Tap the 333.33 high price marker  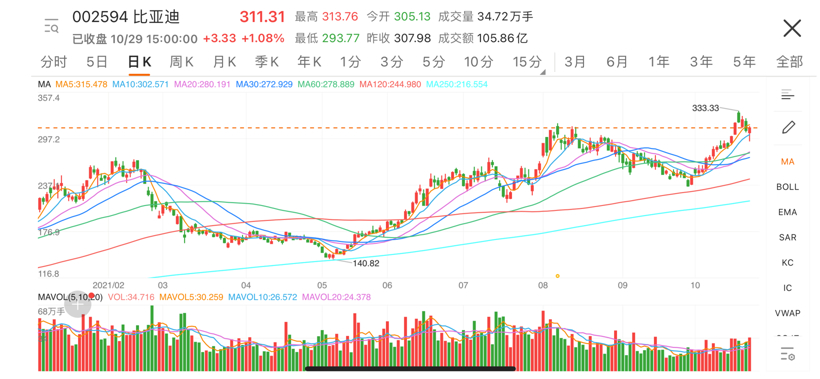tap(705, 108)
